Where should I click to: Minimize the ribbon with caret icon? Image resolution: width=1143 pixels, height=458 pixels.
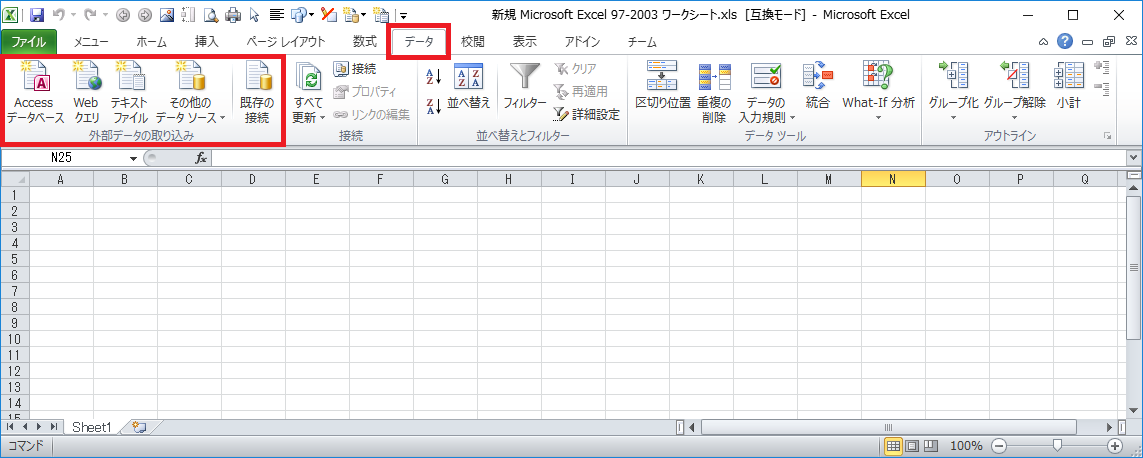click(1044, 42)
